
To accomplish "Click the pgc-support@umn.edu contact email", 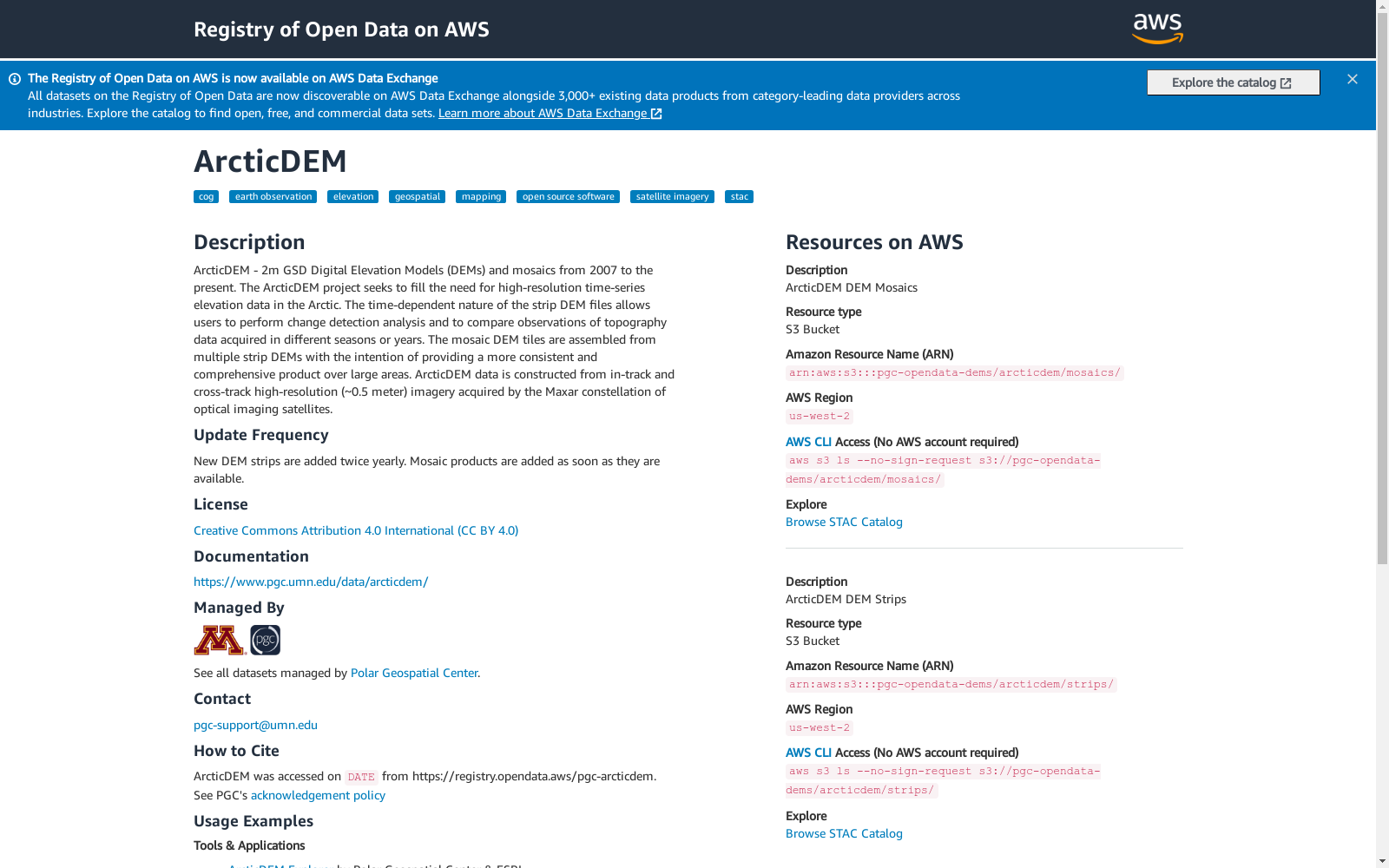I will 255,726.
